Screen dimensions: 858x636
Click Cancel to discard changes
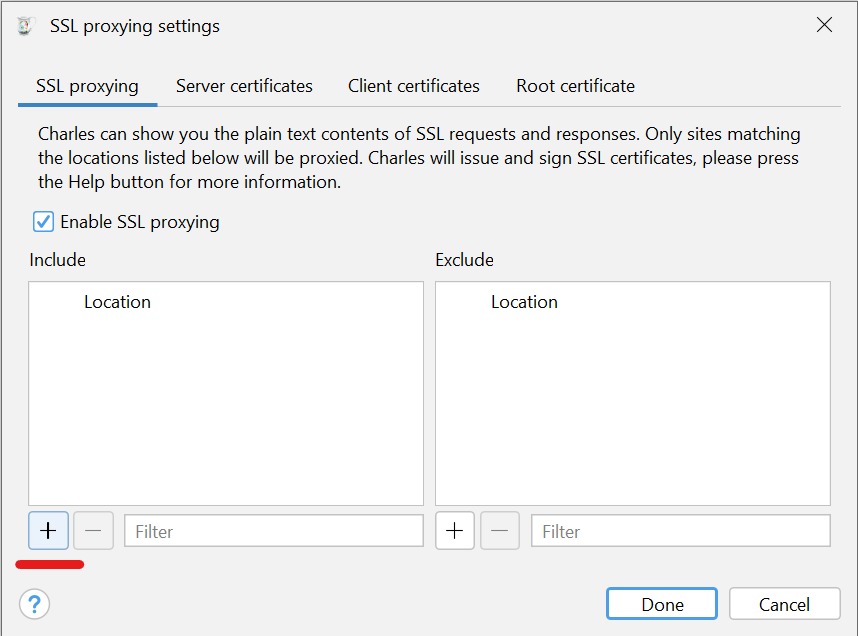pyautogui.click(x=783, y=604)
